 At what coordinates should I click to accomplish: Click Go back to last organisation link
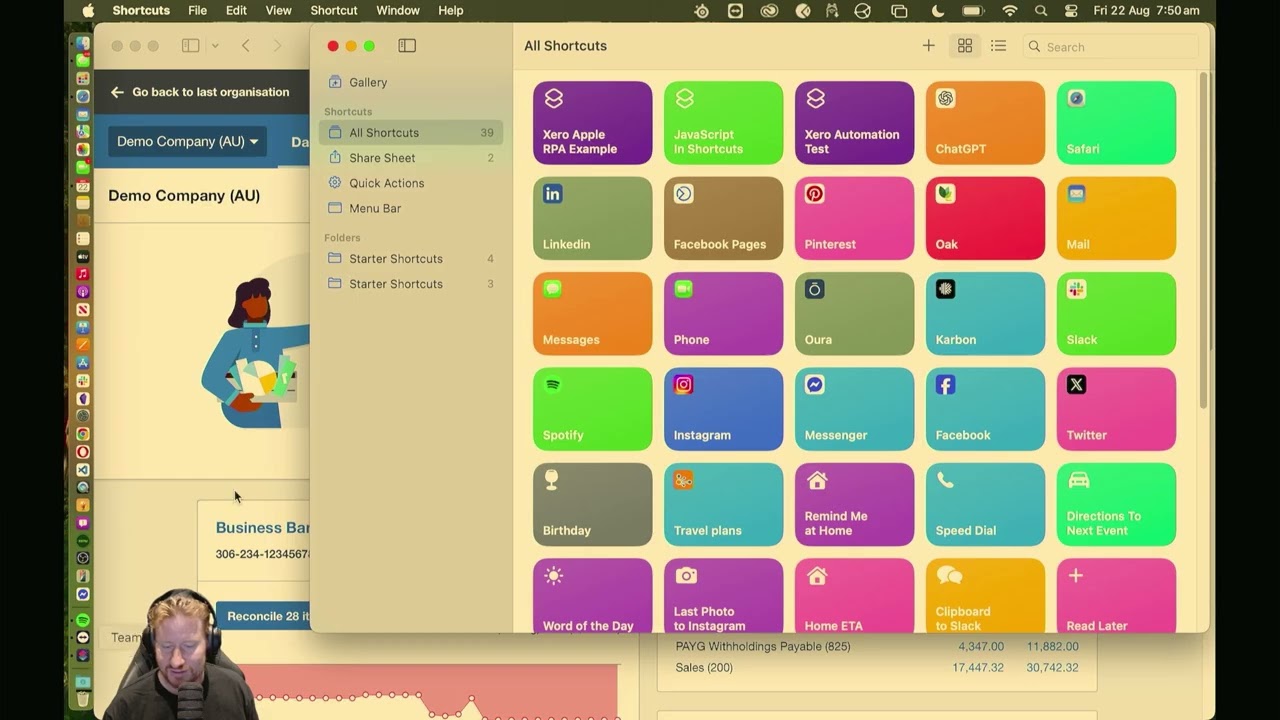tap(200, 92)
